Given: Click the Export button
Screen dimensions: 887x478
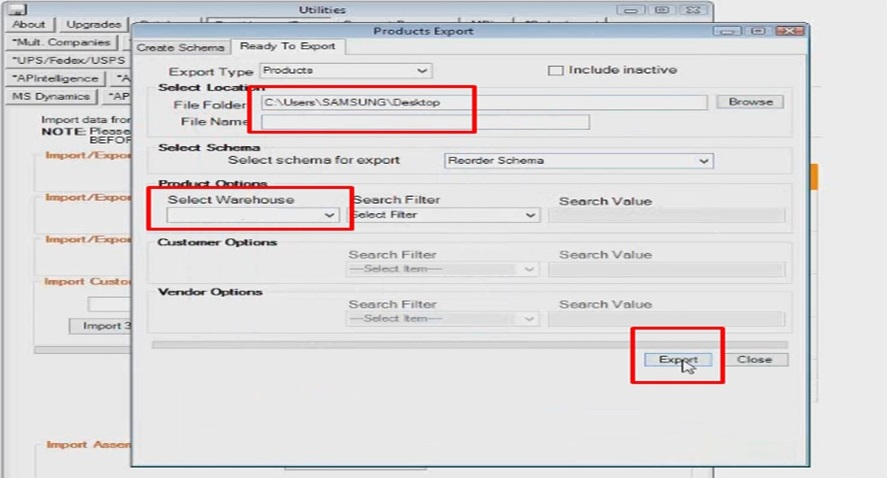Looking at the screenshot, I should pyautogui.click(x=678, y=360).
